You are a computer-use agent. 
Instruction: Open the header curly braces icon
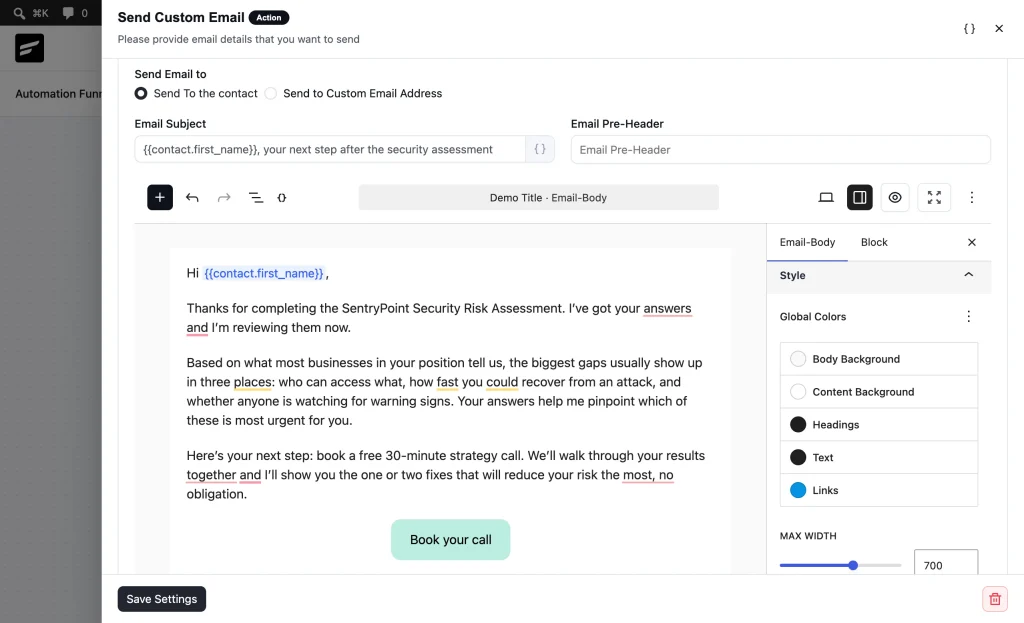point(969,29)
